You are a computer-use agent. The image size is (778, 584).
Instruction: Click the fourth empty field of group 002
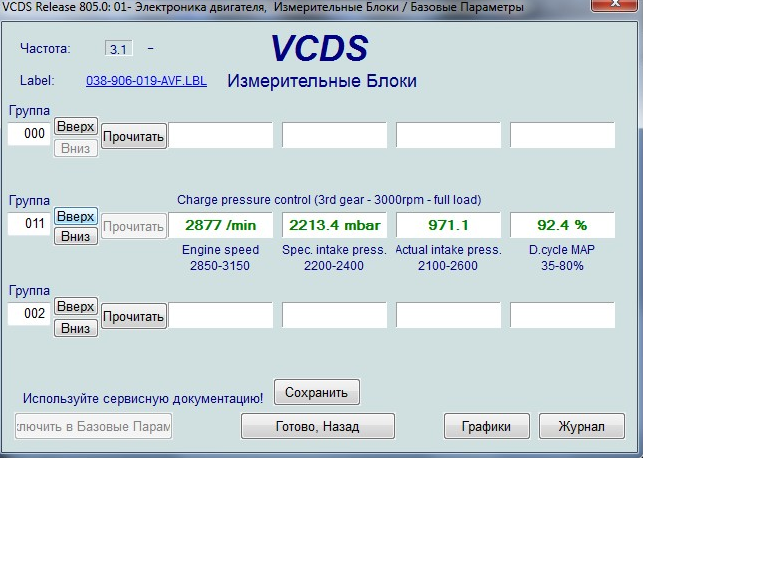(x=562, y=315)
